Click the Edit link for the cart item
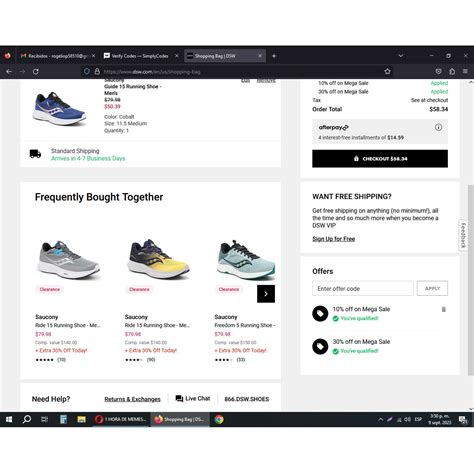This screenshot has height=474, width=474. click(x=246, y=81)
